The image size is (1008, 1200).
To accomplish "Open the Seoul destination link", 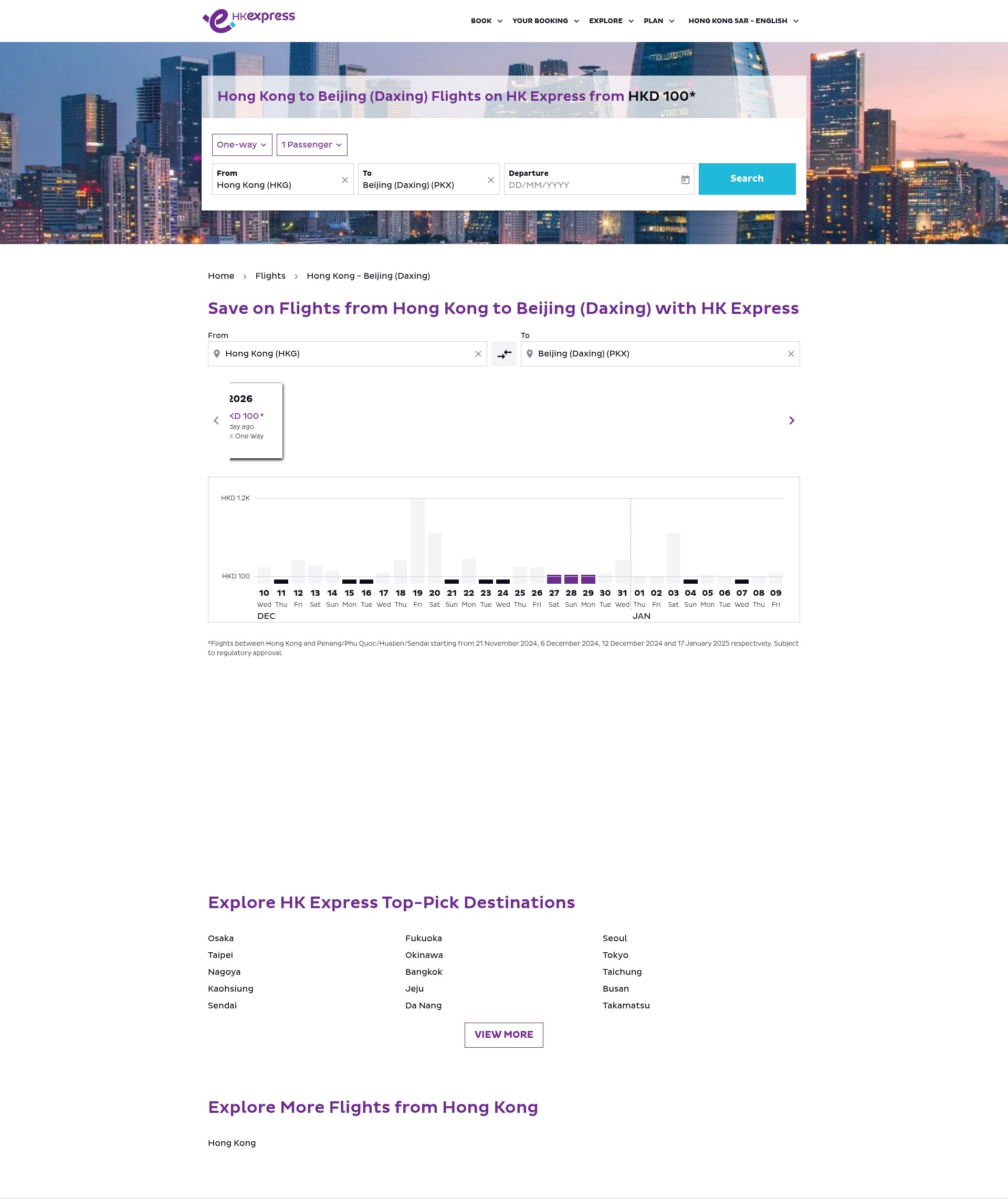I will click(x=615, y=938).
